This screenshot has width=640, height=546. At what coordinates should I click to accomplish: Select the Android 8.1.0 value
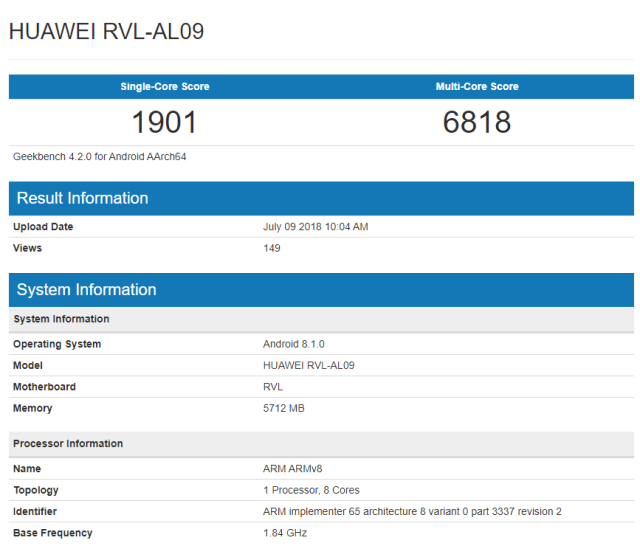coord(294,344)
